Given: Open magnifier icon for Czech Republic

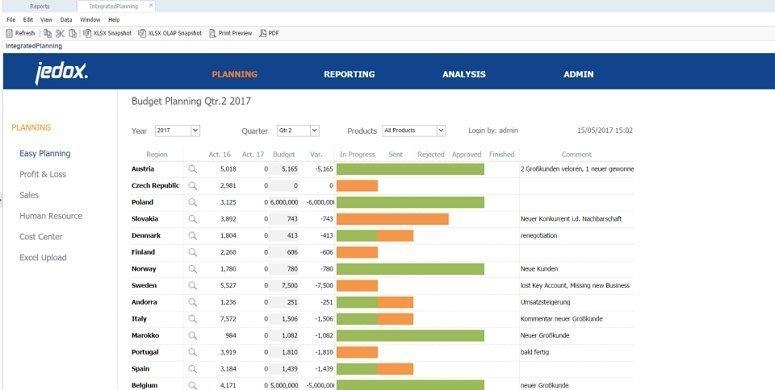Looking at the screenshot, I should [x=192, y=186].
